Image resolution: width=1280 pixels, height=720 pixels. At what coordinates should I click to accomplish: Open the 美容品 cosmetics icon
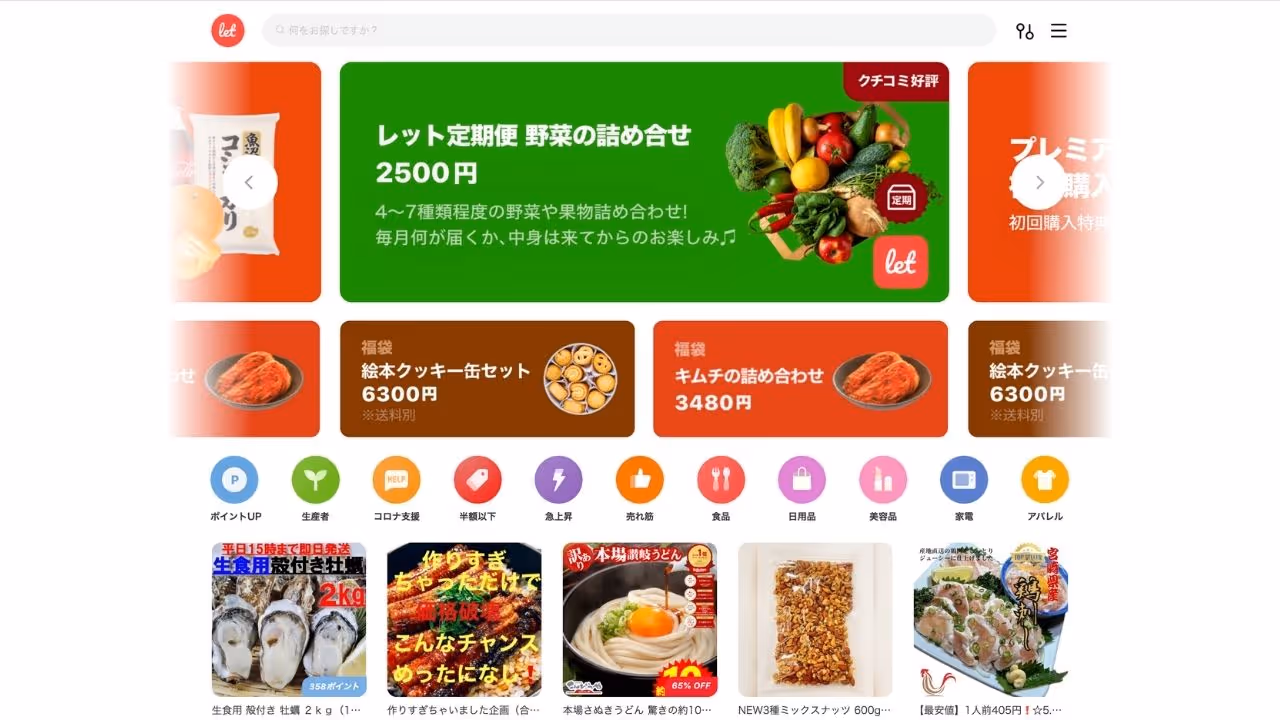coord(883,480)
